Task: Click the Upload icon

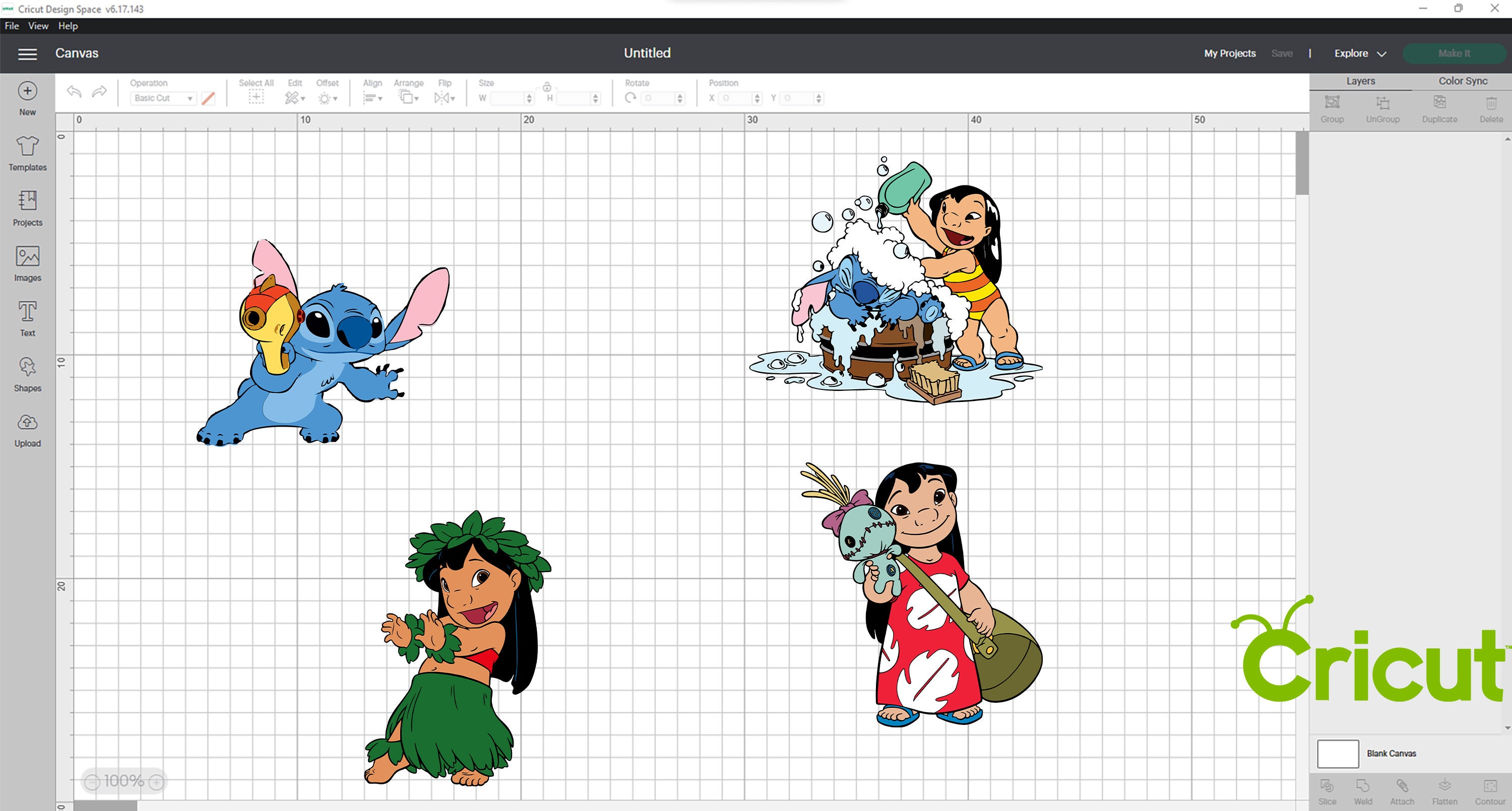Action: [x=27, y=422]
